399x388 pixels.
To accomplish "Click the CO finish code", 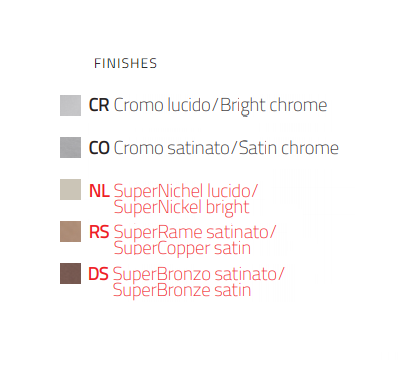I will point(99,148).
